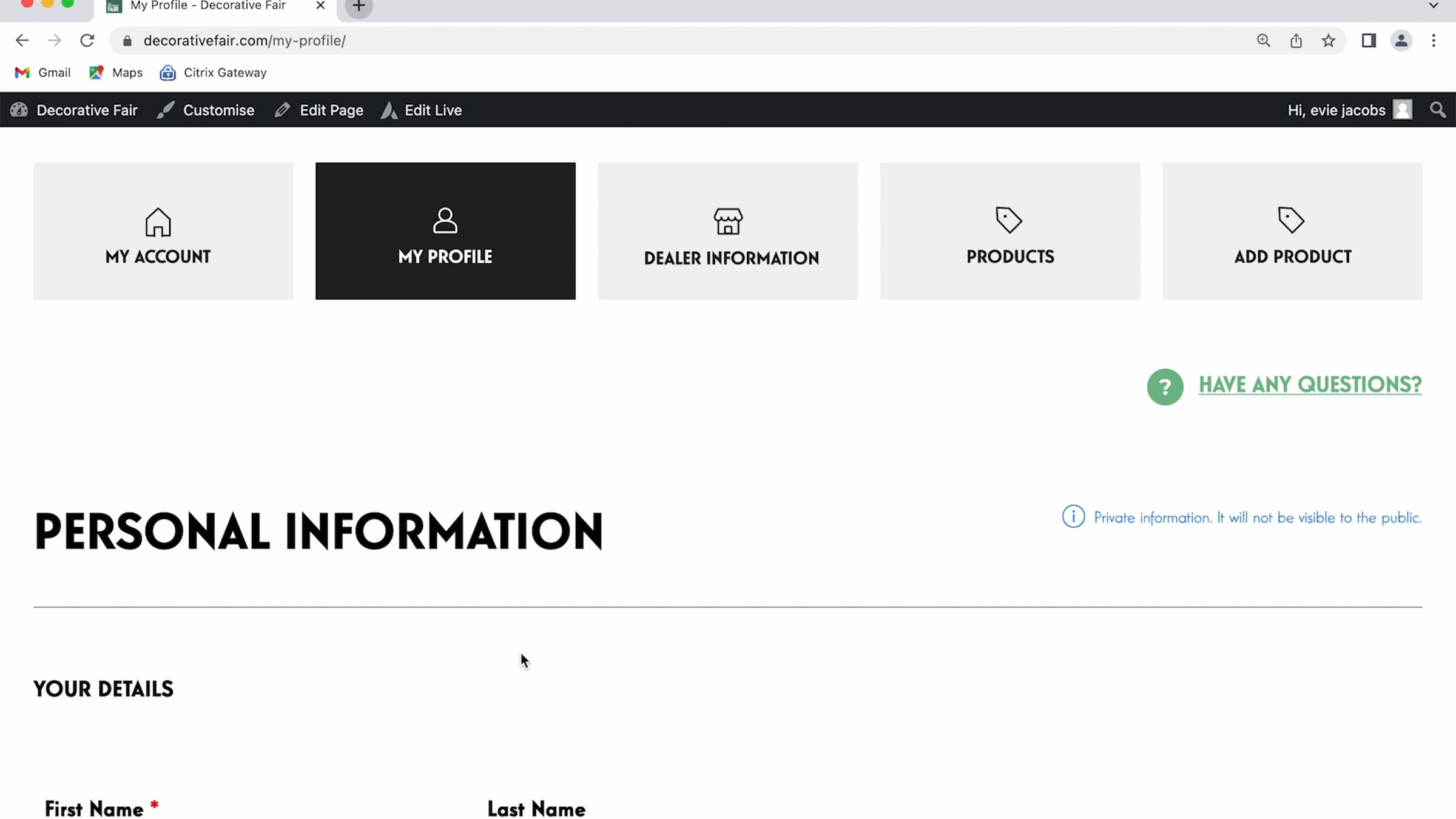This screenshot has height=819, width=1456.
Task: Bookmark this page with star icon
Action: point(1328,41)
